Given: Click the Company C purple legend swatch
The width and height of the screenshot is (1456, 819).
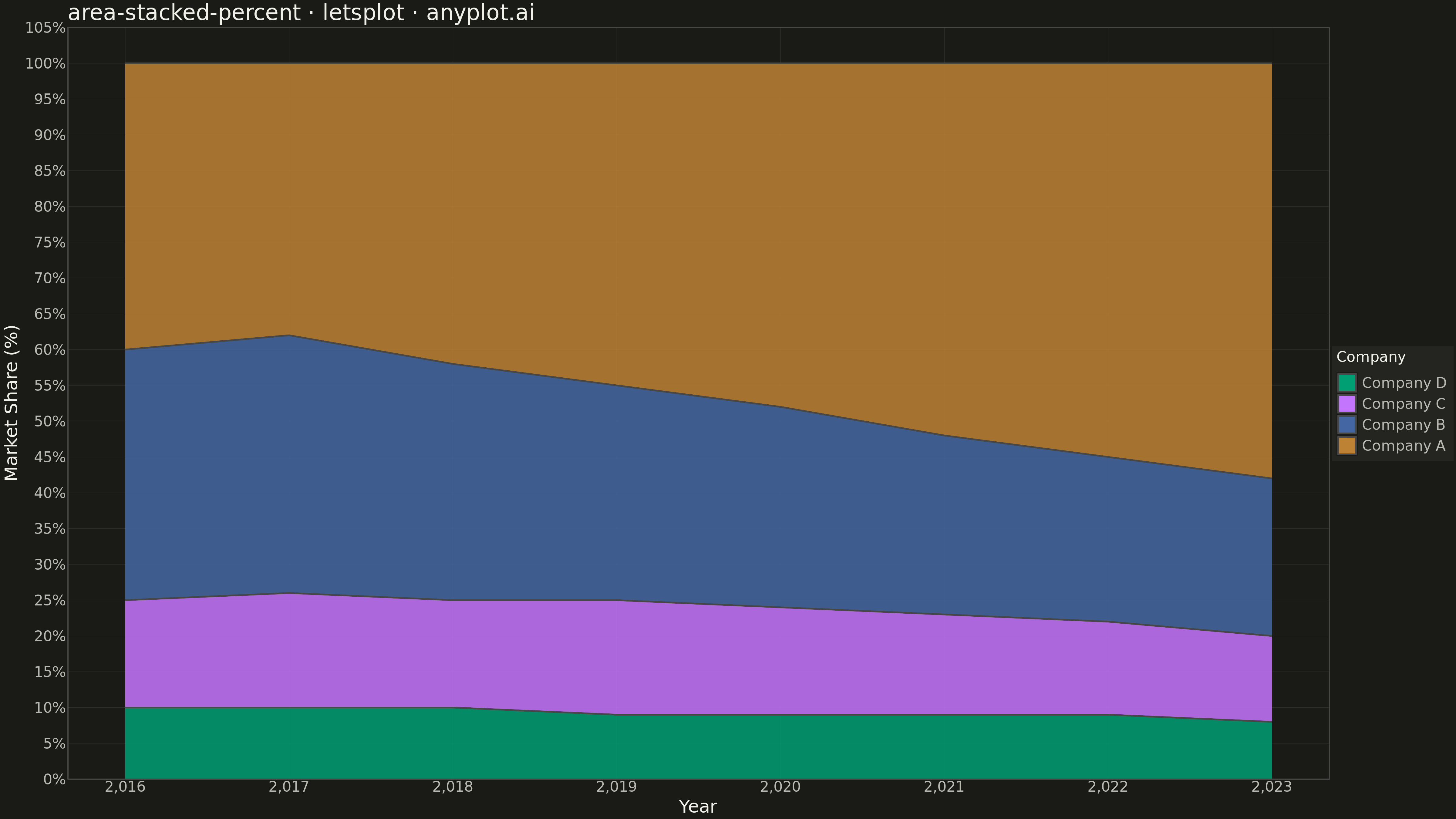Looking at the screenshot, I should (1347, 403).
